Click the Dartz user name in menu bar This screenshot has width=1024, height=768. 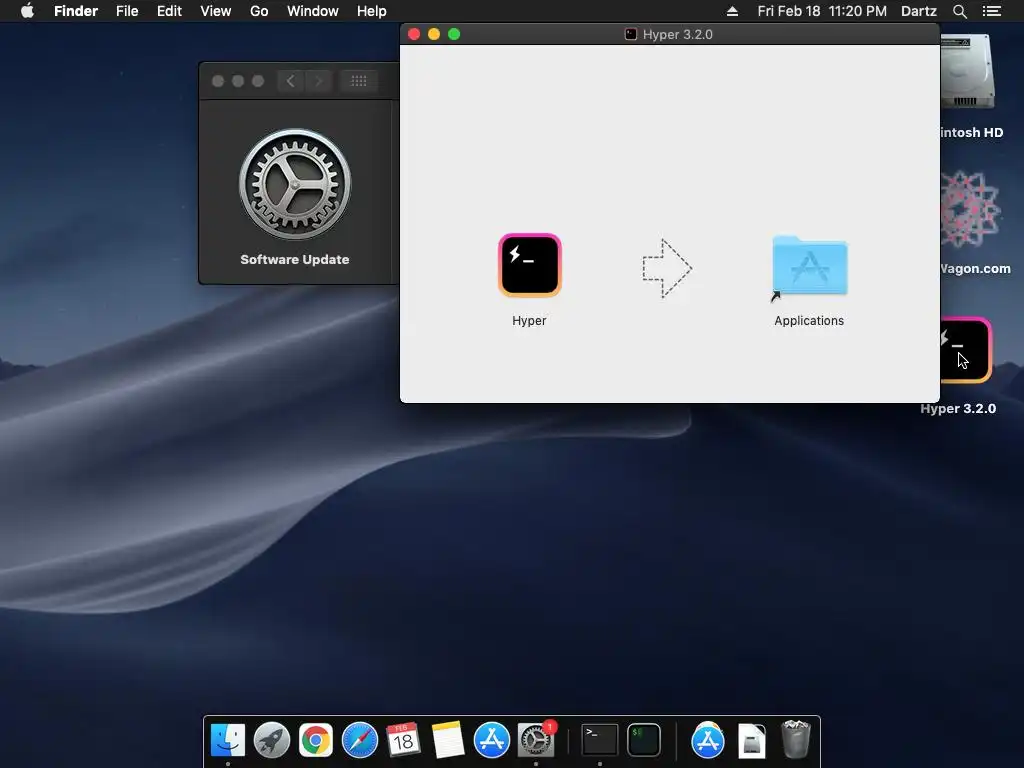click(x=919, y=11)
